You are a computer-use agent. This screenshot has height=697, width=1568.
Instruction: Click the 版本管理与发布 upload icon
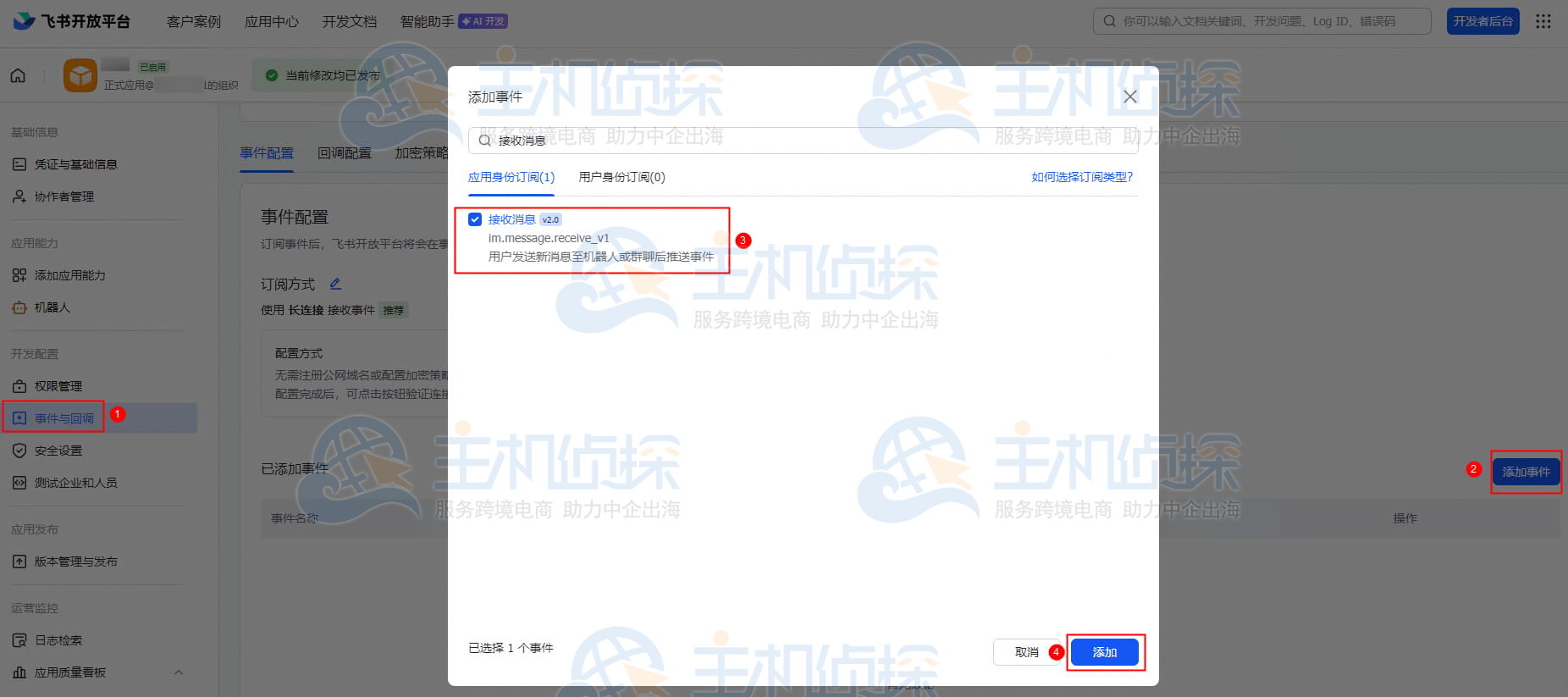tap(19, 561)
